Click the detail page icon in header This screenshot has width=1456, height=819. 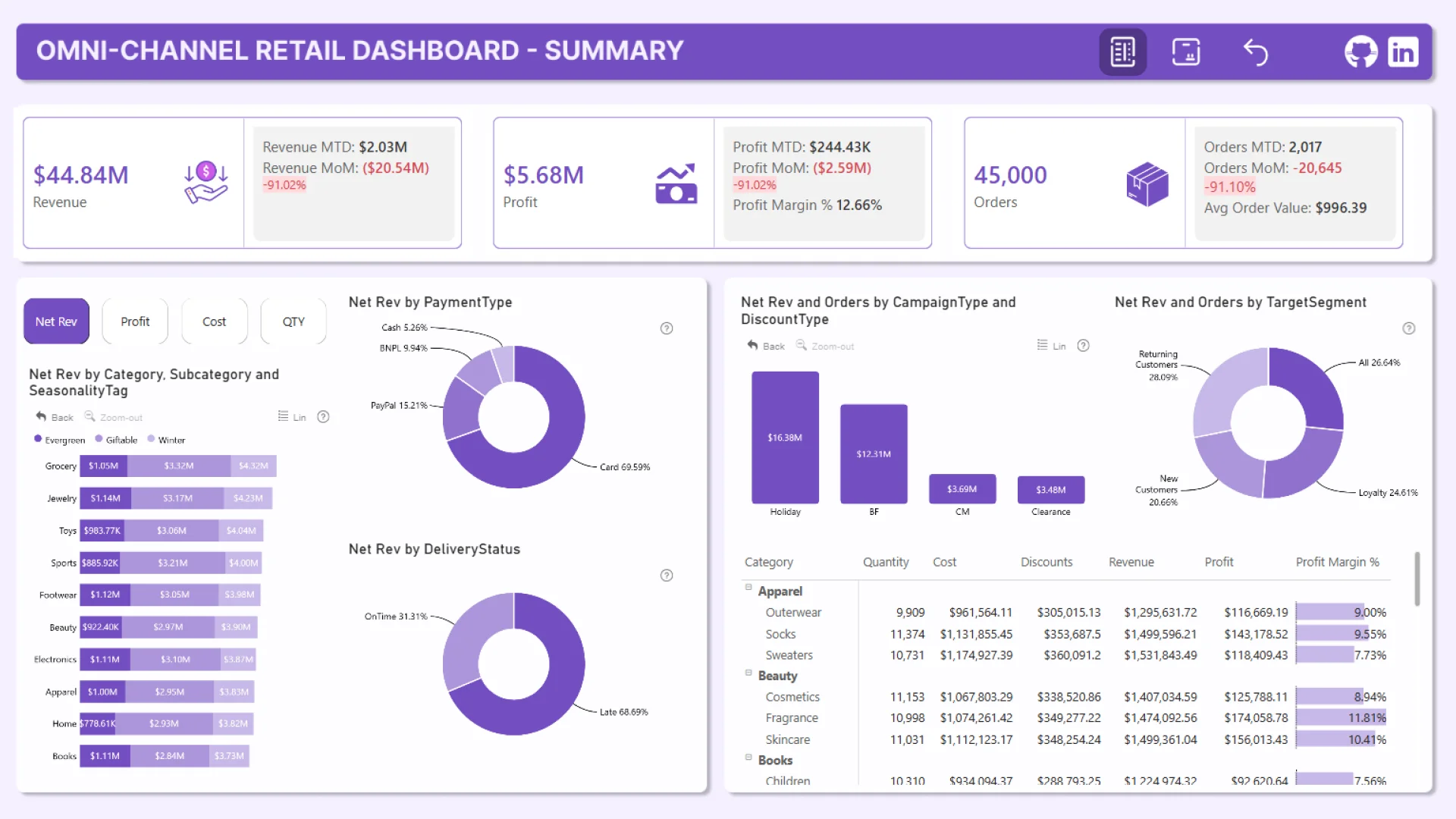coord(1186,52)
